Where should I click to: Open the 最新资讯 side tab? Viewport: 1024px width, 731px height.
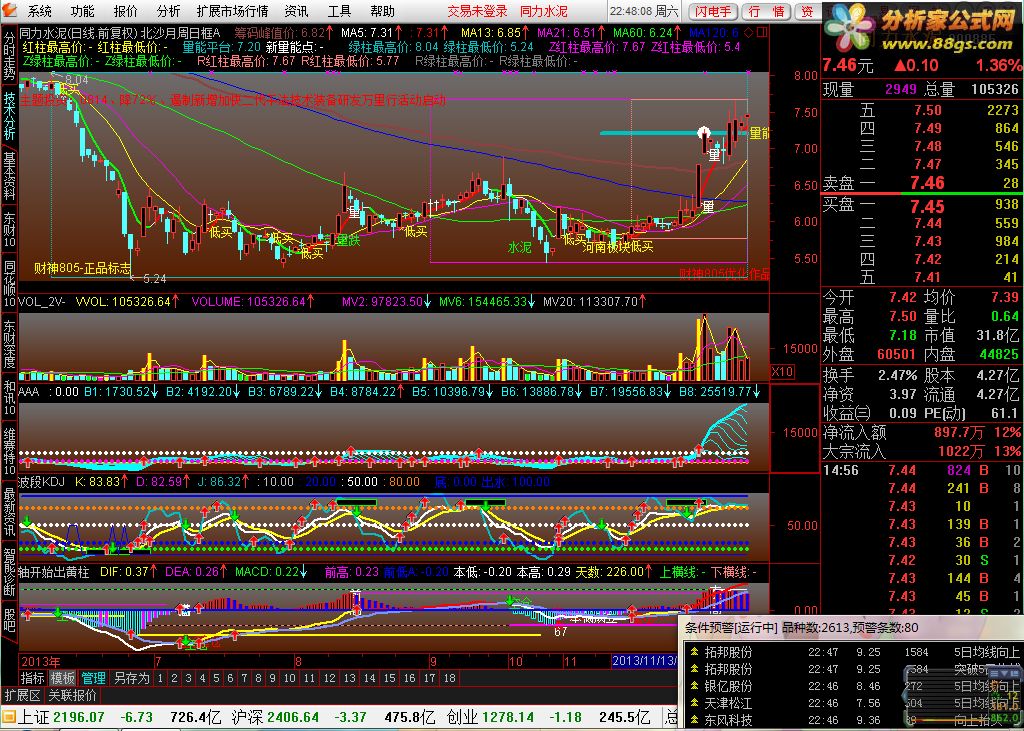coord(9,512)
